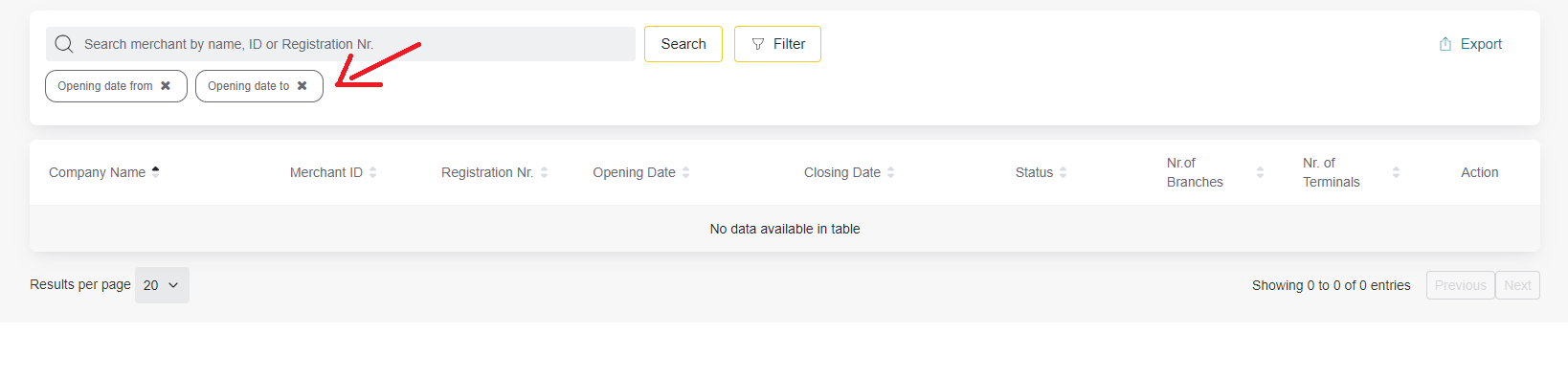Click the Action column header

[x=1479, y=172]
